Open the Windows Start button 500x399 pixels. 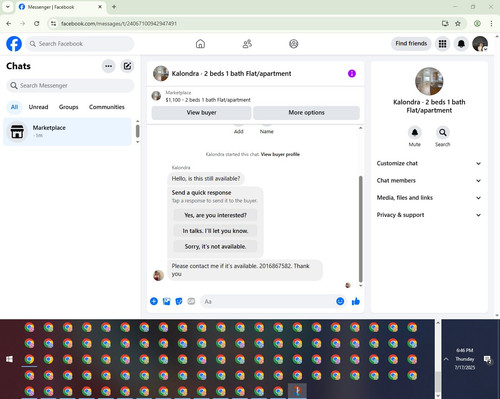(9, 359)
